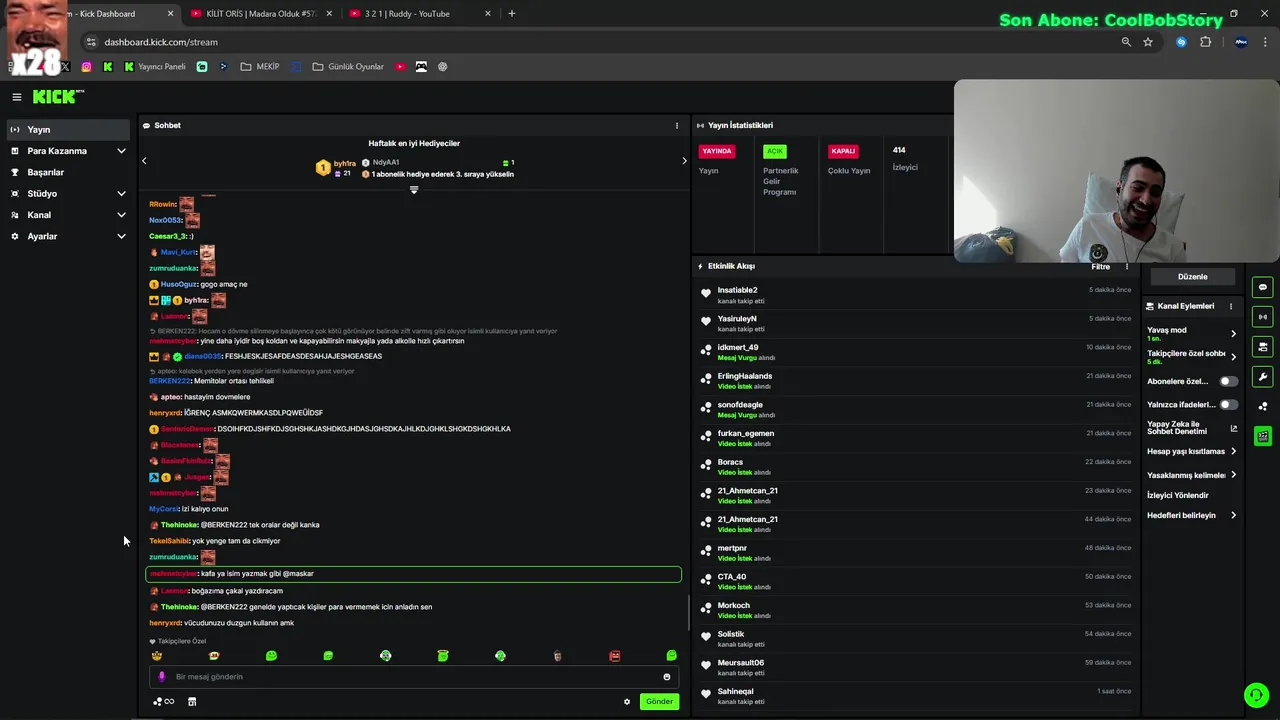The height and width of the screenshot is (720, 1280).
Task: Open Takipçilere özel sohbet options chevron
Action: click(x=1233, y=357)
